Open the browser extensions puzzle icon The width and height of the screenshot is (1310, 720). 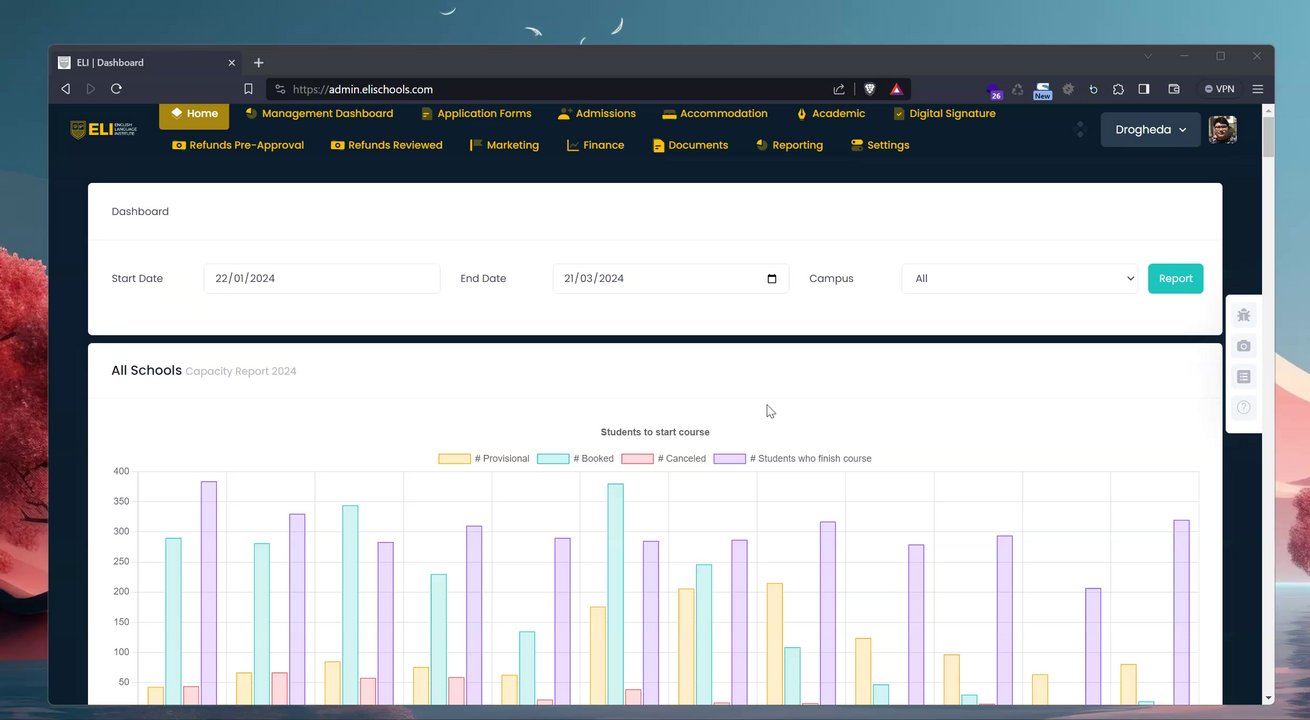pyautogui.click(x=1118, y=89)
